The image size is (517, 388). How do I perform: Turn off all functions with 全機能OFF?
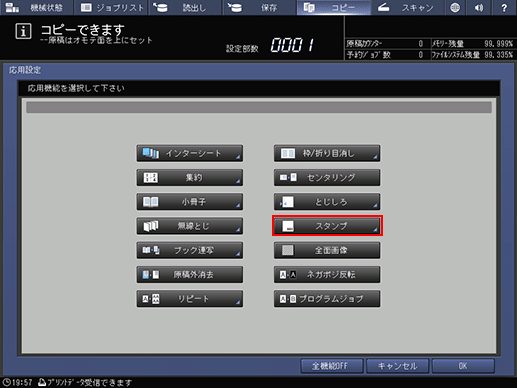(x=332, y=366)
